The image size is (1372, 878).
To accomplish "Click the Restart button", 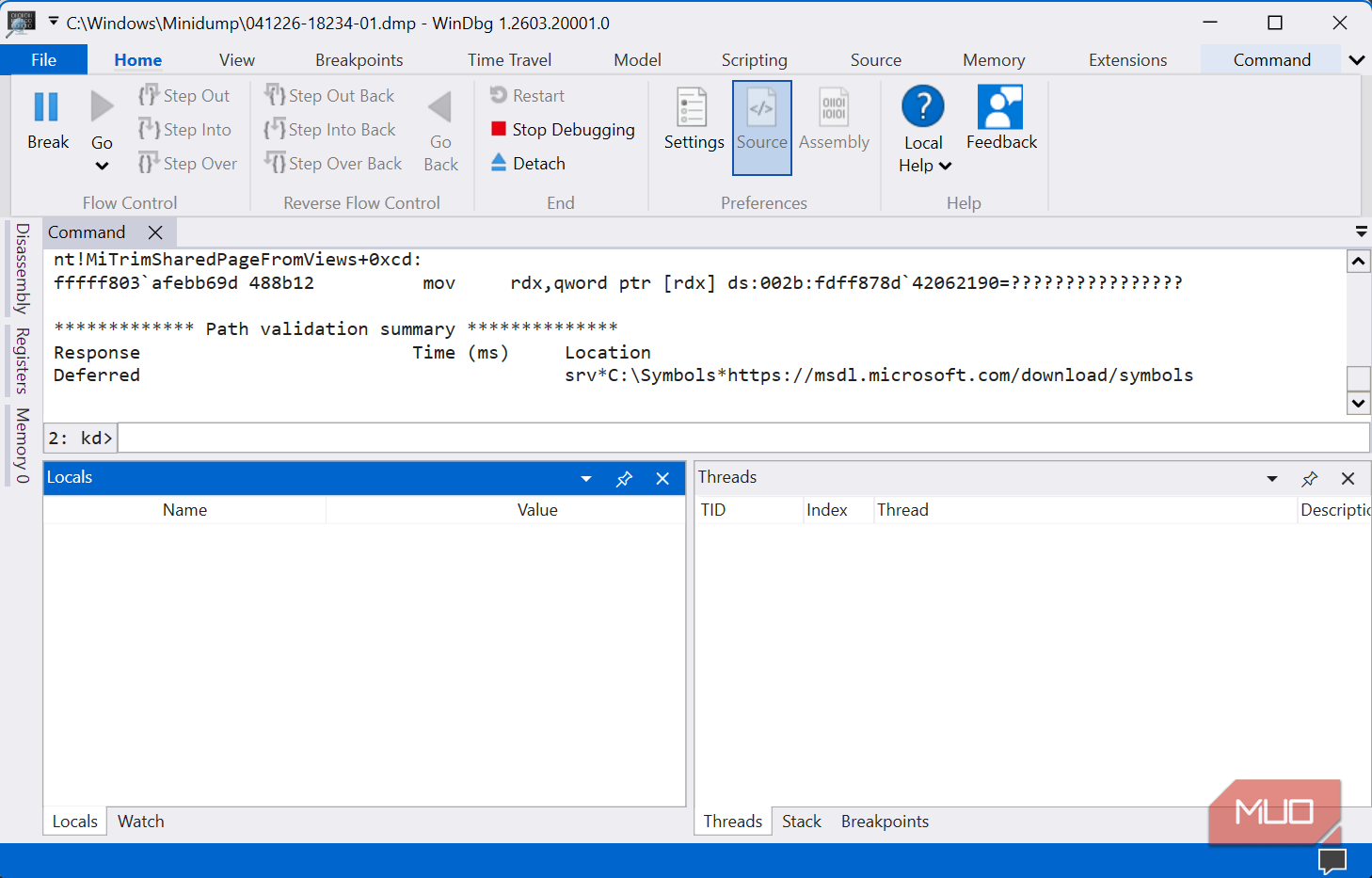I will pos(527,95).
